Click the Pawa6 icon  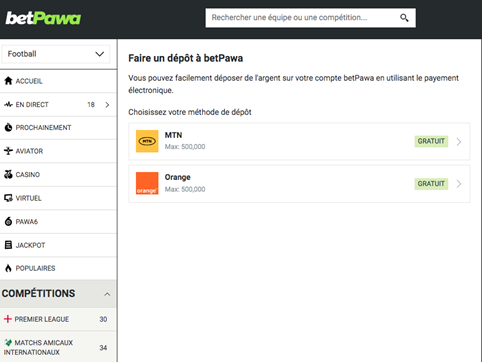pos(8,221)
